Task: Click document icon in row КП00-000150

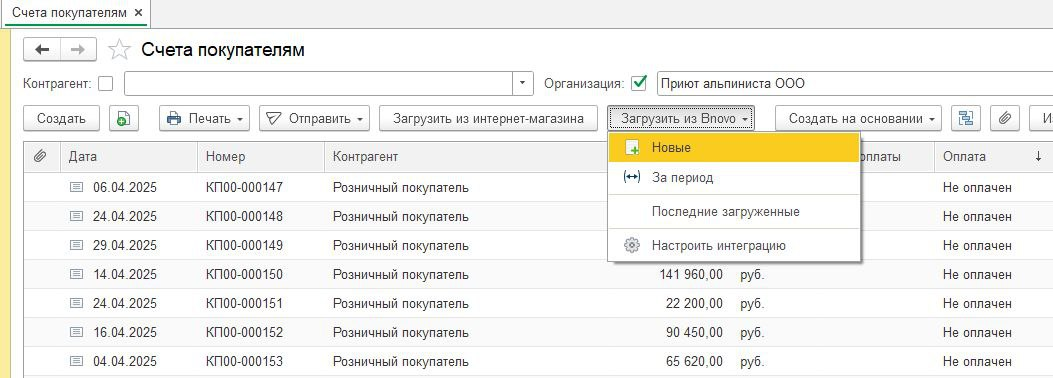Action: click(x=77, y=275)
